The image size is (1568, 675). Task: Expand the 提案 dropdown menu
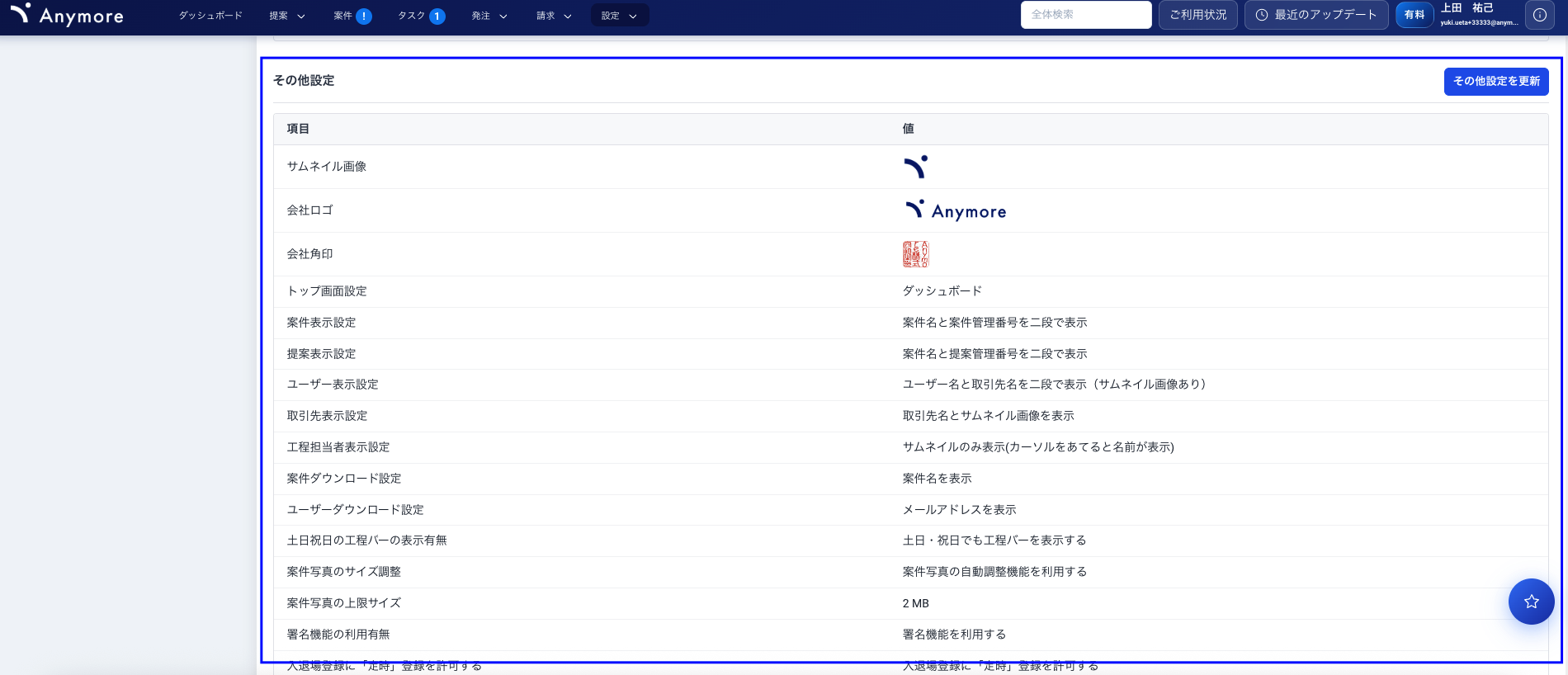(287, 16)
